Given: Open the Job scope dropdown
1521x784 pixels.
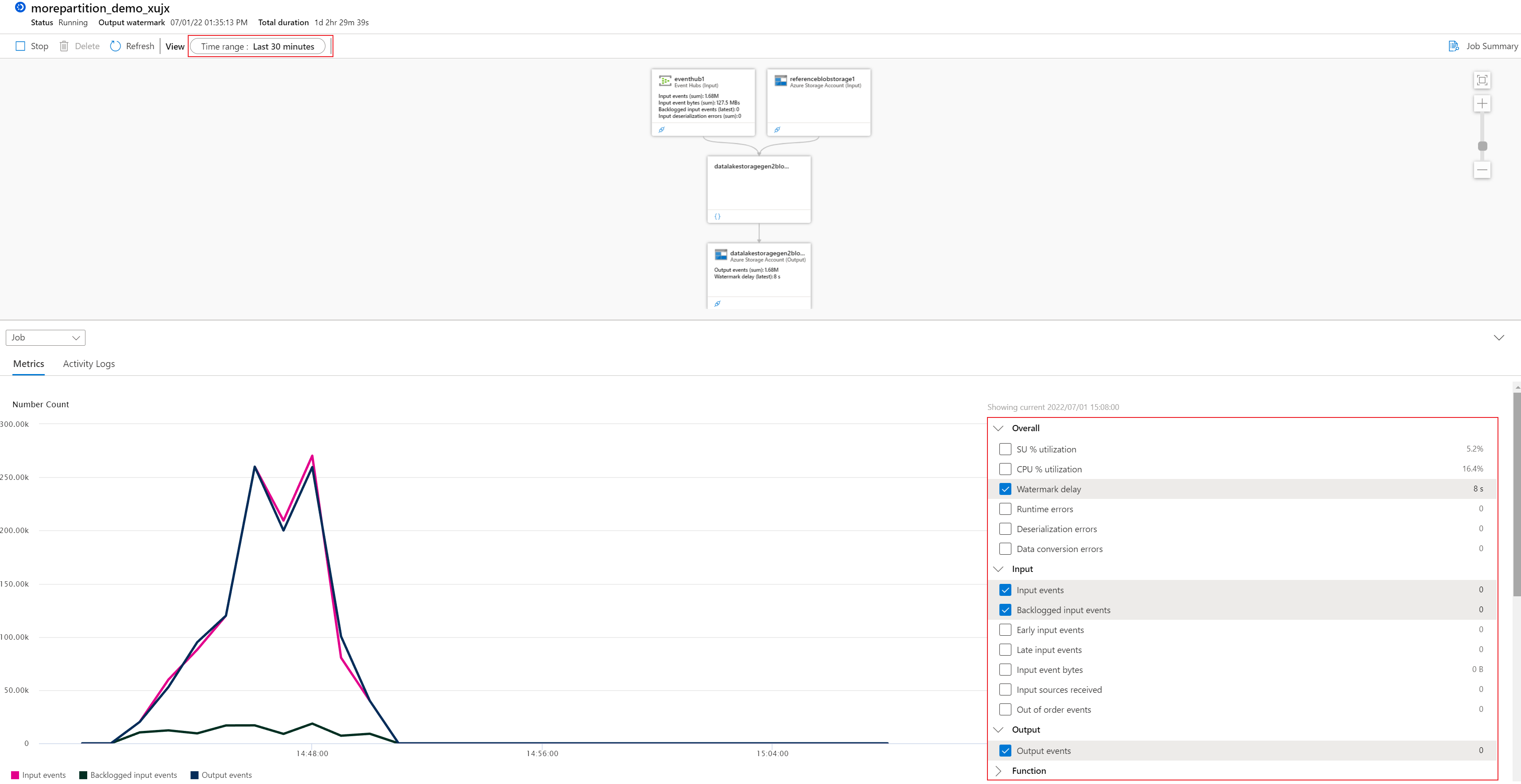Looking at the screenshot, I should (46, 338).
